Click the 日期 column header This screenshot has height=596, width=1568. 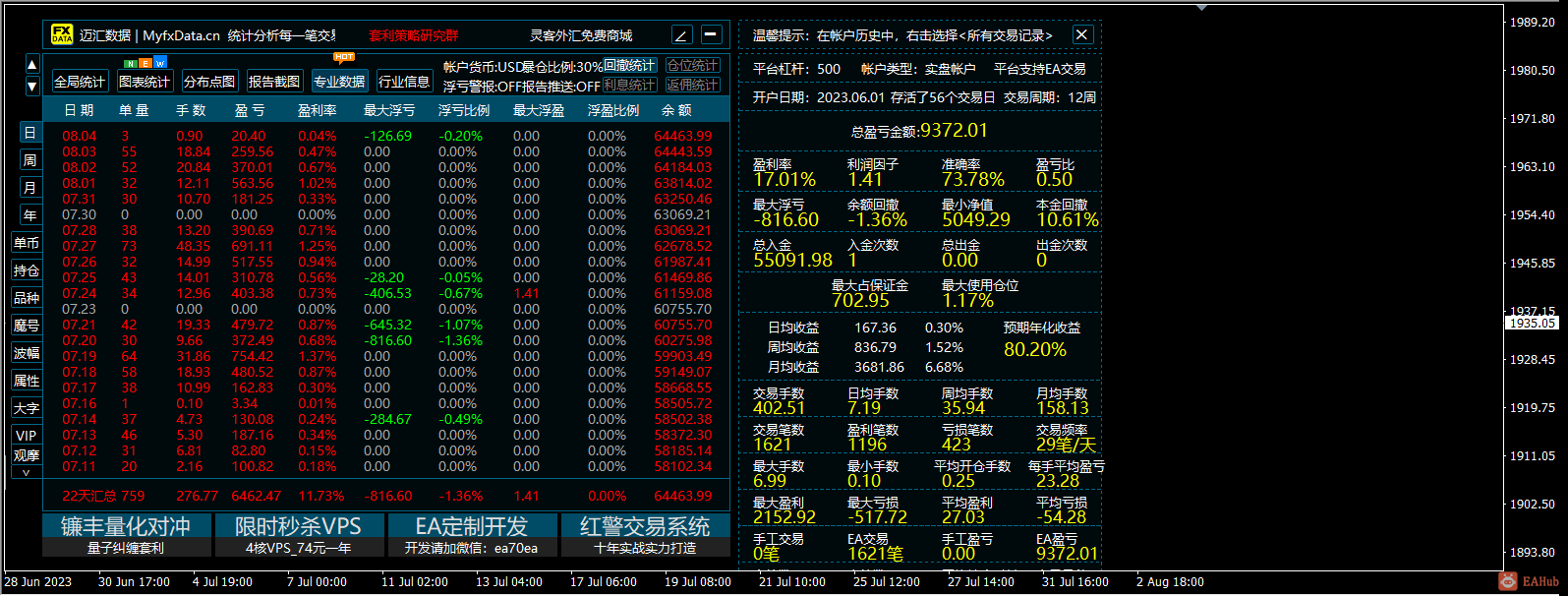(79, 110)
